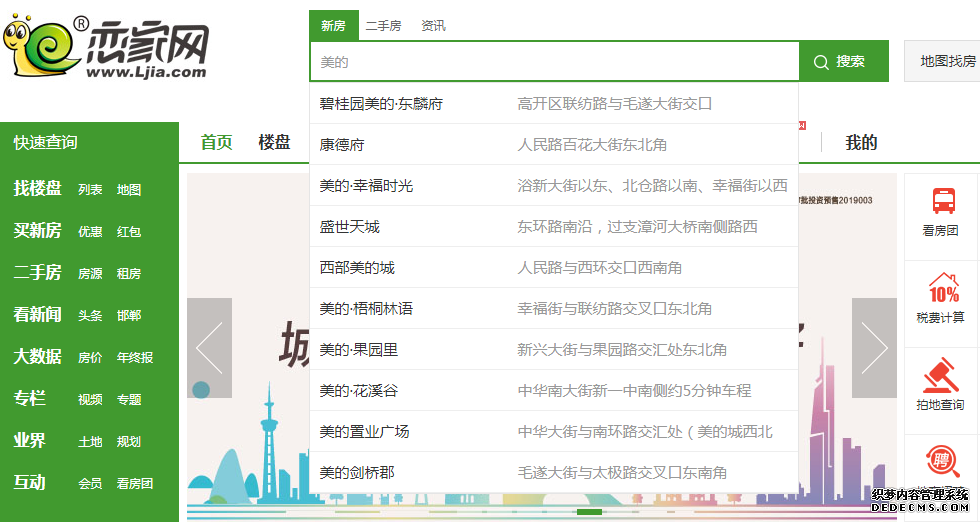Go to previous banner slide arrow
980x522 pixels.
[x=209, y=348]
